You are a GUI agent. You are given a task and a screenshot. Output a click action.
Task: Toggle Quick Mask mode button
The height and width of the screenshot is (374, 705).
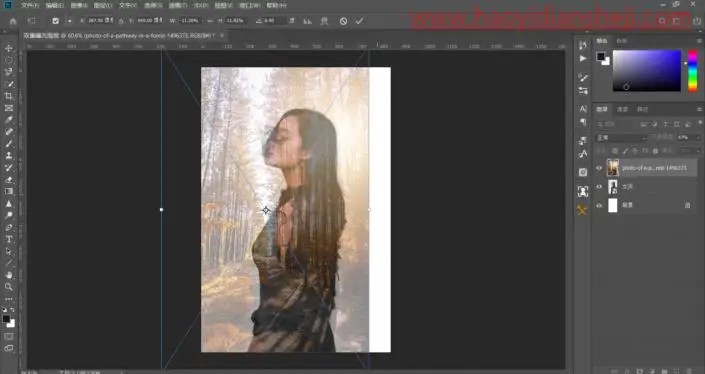tap(9, 337)
